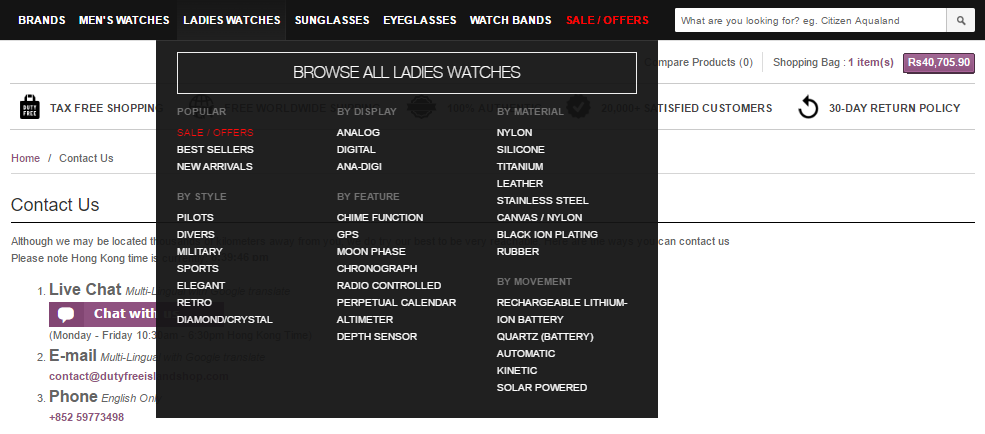Type in the product search field
The width and height of the screenshot is (985, 434).
[810, 20]
